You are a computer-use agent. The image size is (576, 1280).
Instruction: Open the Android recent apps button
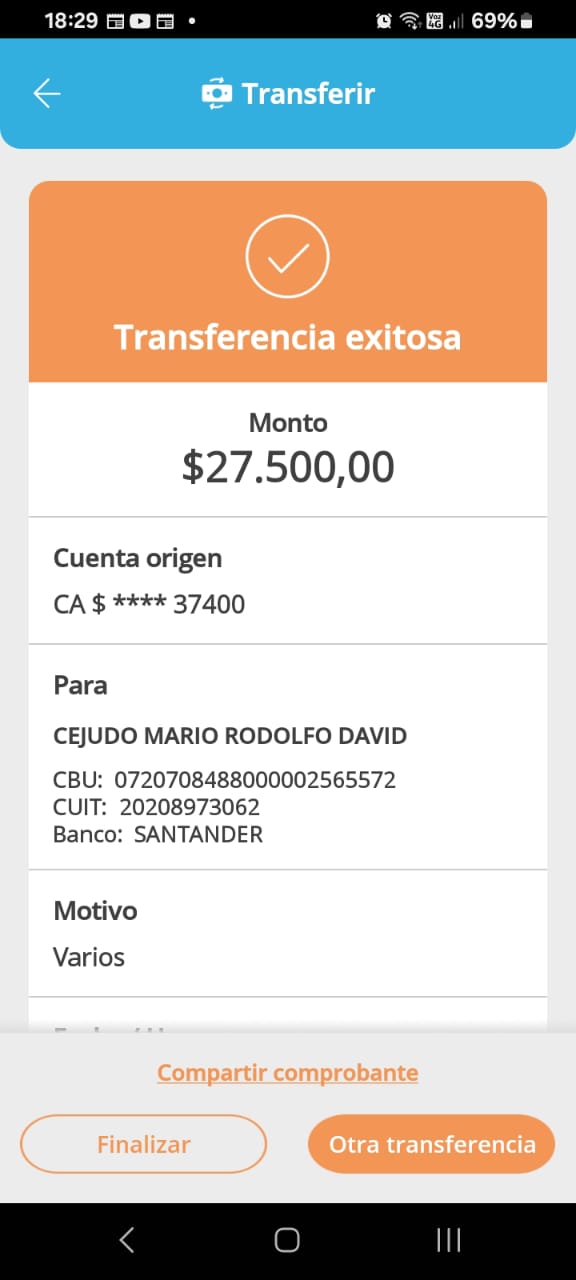[449, 1241]
